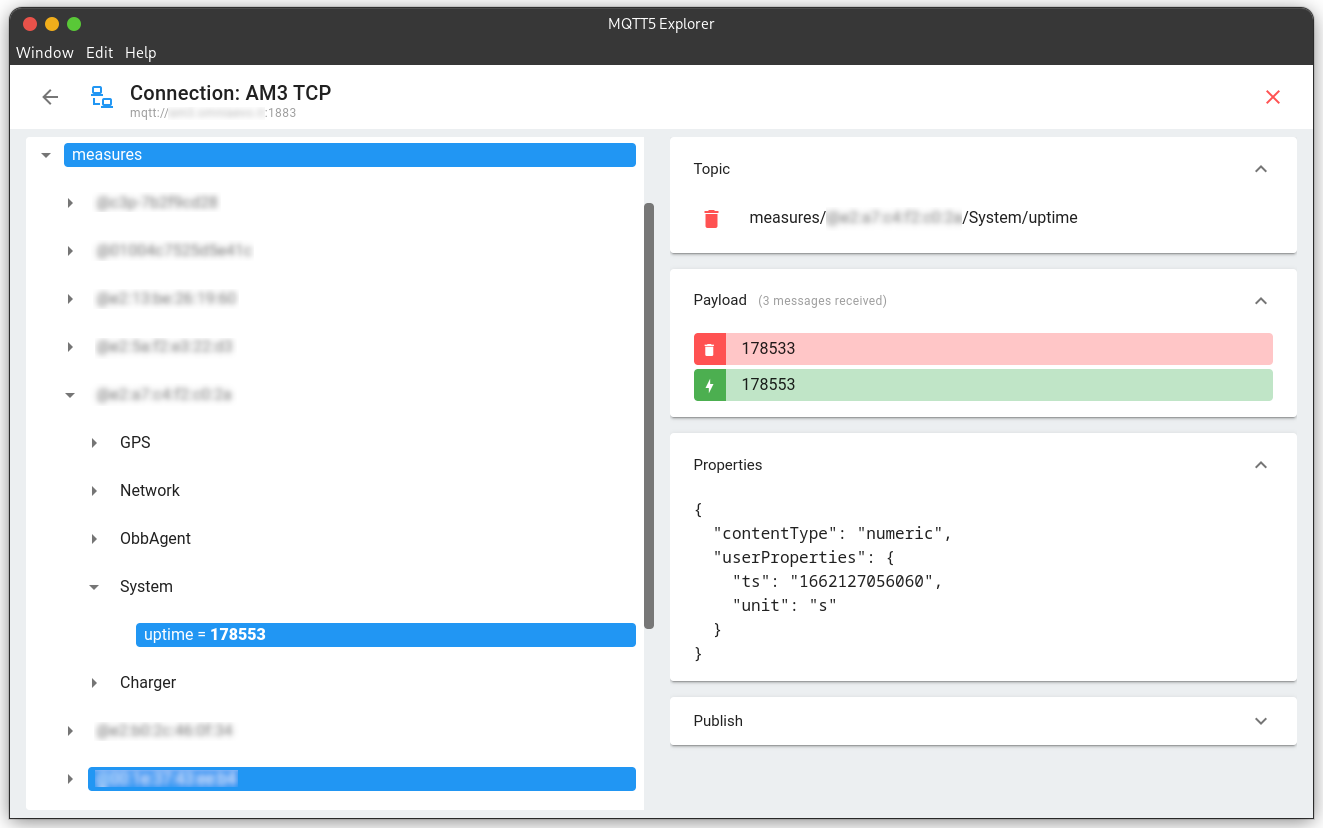Click the network connection icon beside the title
Image resolution: width=1323 pixels, height=828 pixels.
(x=102, y=97)
